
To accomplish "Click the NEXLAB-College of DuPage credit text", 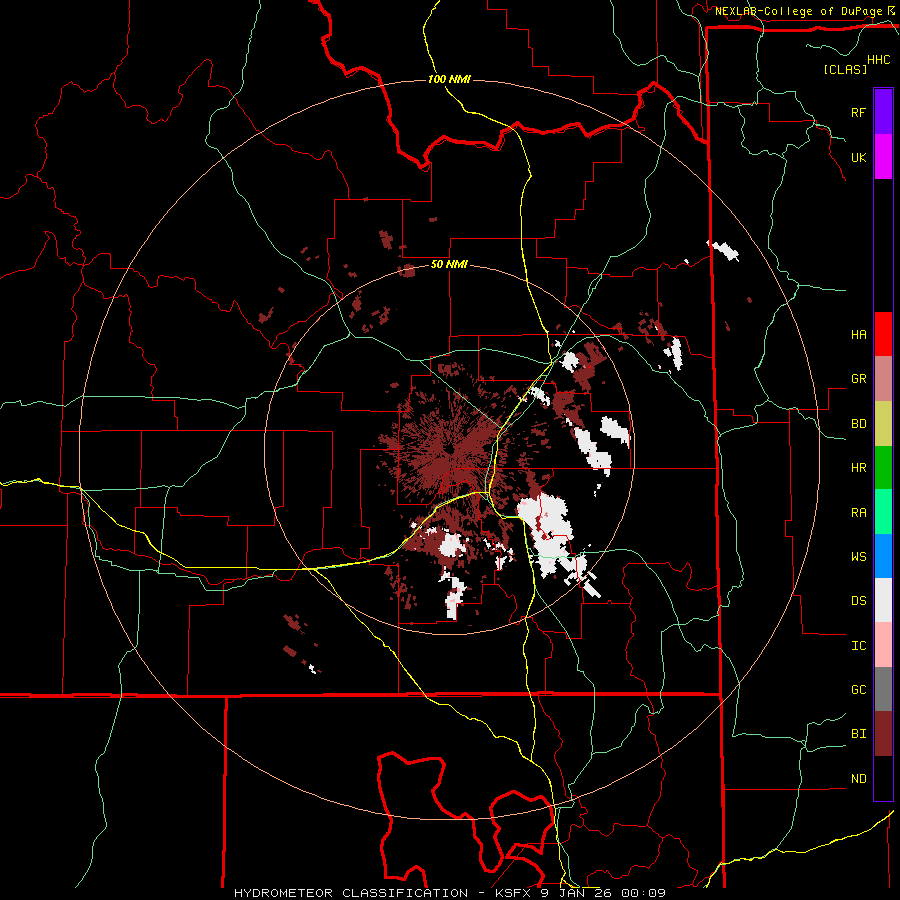I will [798, 11].
